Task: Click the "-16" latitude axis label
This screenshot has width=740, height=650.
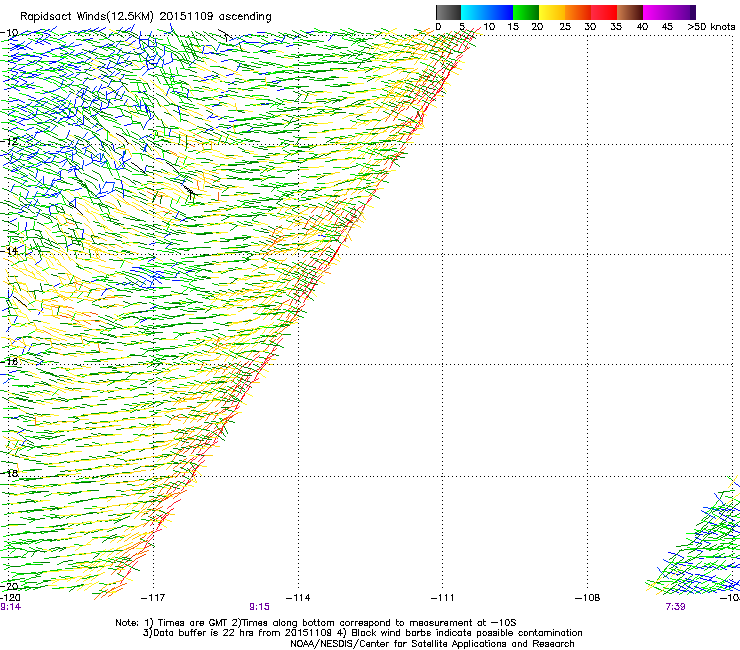Action: tap(9, 361)
